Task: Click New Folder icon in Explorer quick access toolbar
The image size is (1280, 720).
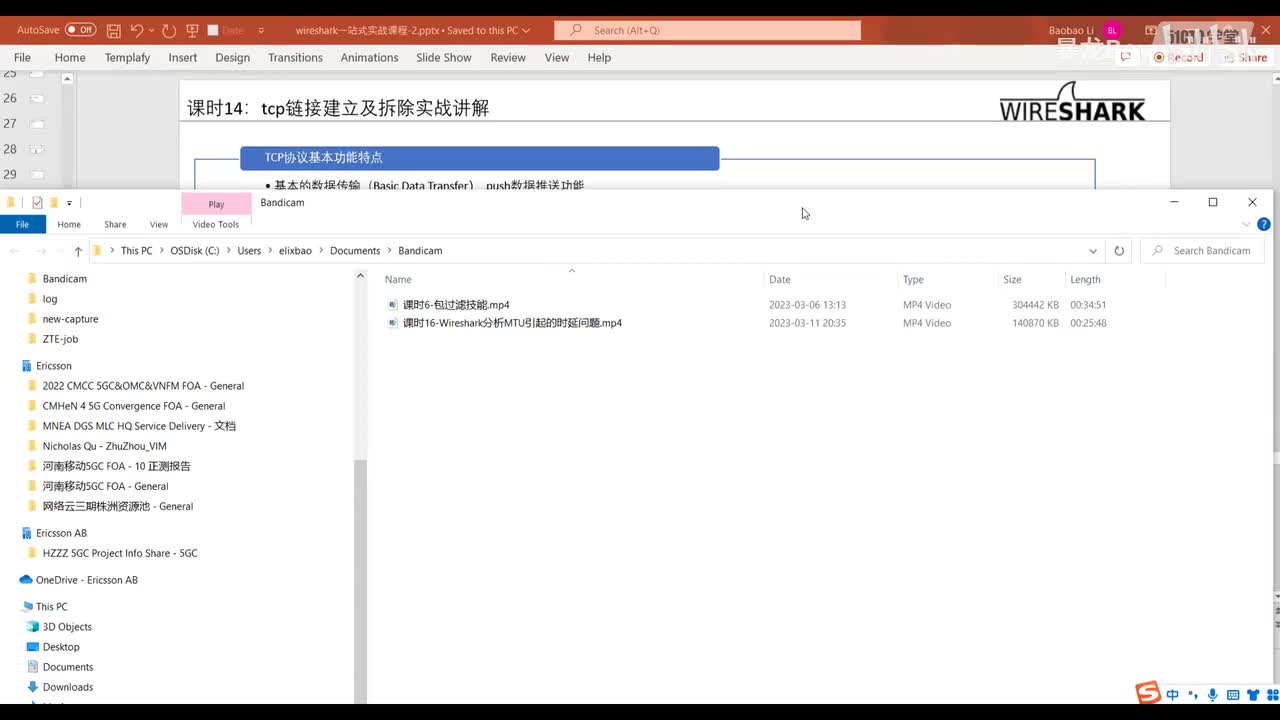Action: pos(54,203)
